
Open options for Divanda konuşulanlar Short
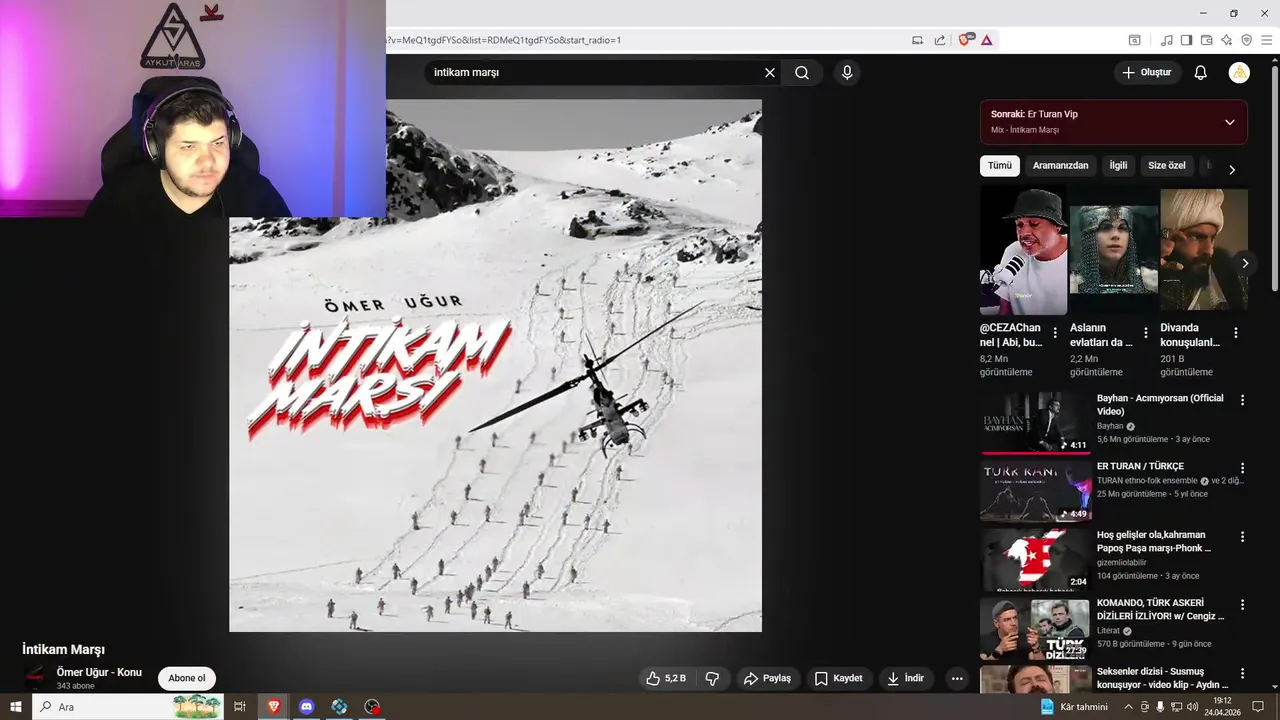click(x=1236, y=333)
